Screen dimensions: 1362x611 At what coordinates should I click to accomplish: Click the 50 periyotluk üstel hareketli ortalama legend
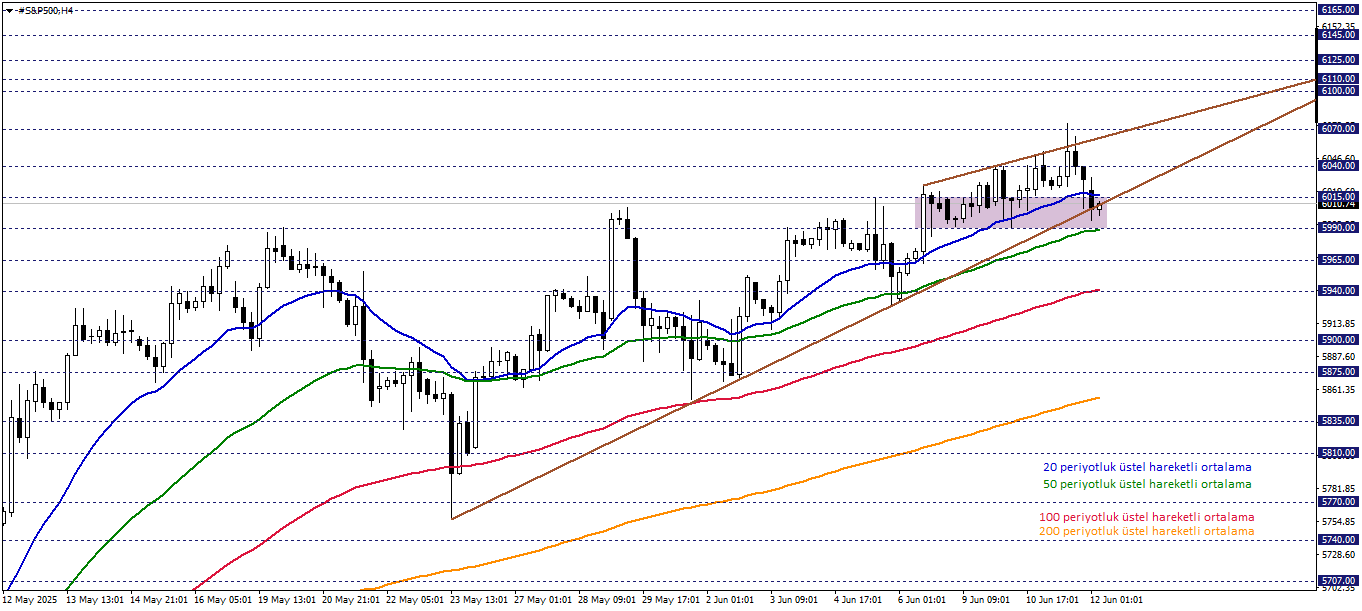click(1147, 484)
